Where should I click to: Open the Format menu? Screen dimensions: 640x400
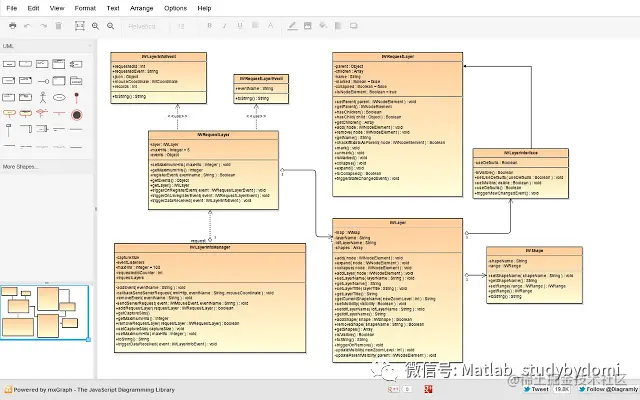(x=85, y=8)
